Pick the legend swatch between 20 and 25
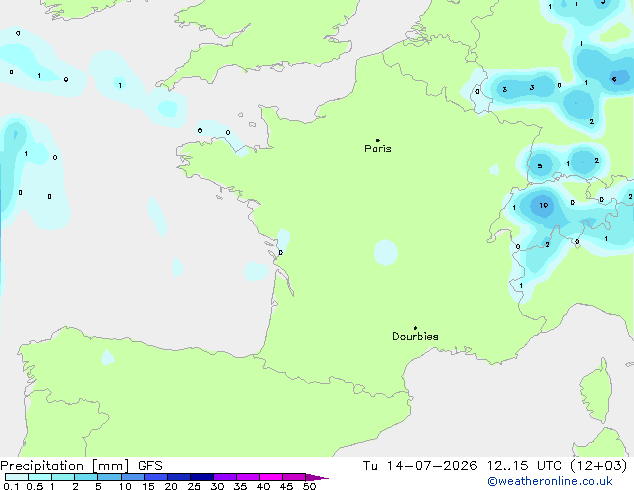Image resolution: width=634 pixels, height=490 pixels. pyautogui.click(x=178, y=477)
